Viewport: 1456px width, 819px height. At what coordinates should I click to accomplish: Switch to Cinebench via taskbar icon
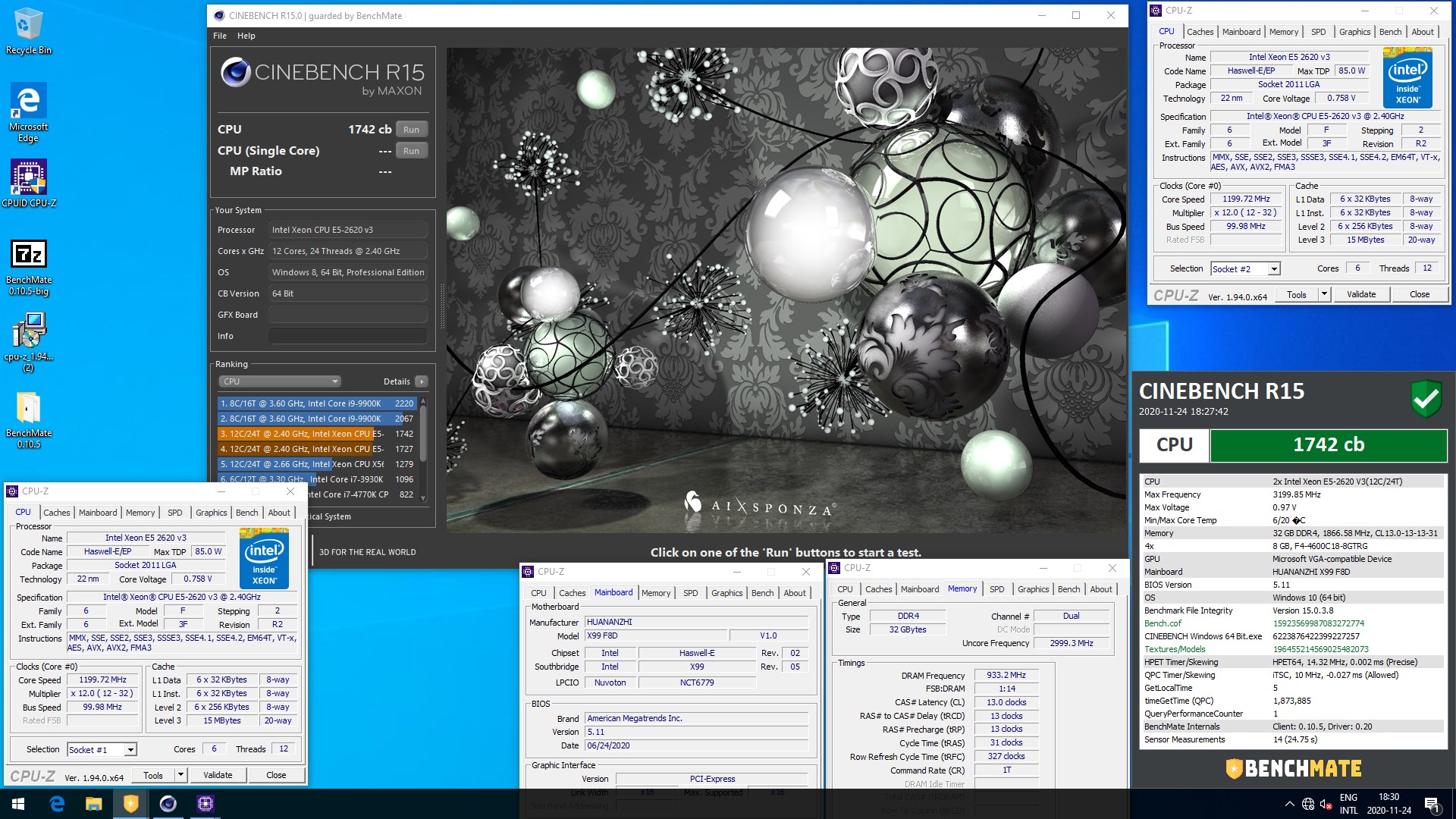(168, 804)
